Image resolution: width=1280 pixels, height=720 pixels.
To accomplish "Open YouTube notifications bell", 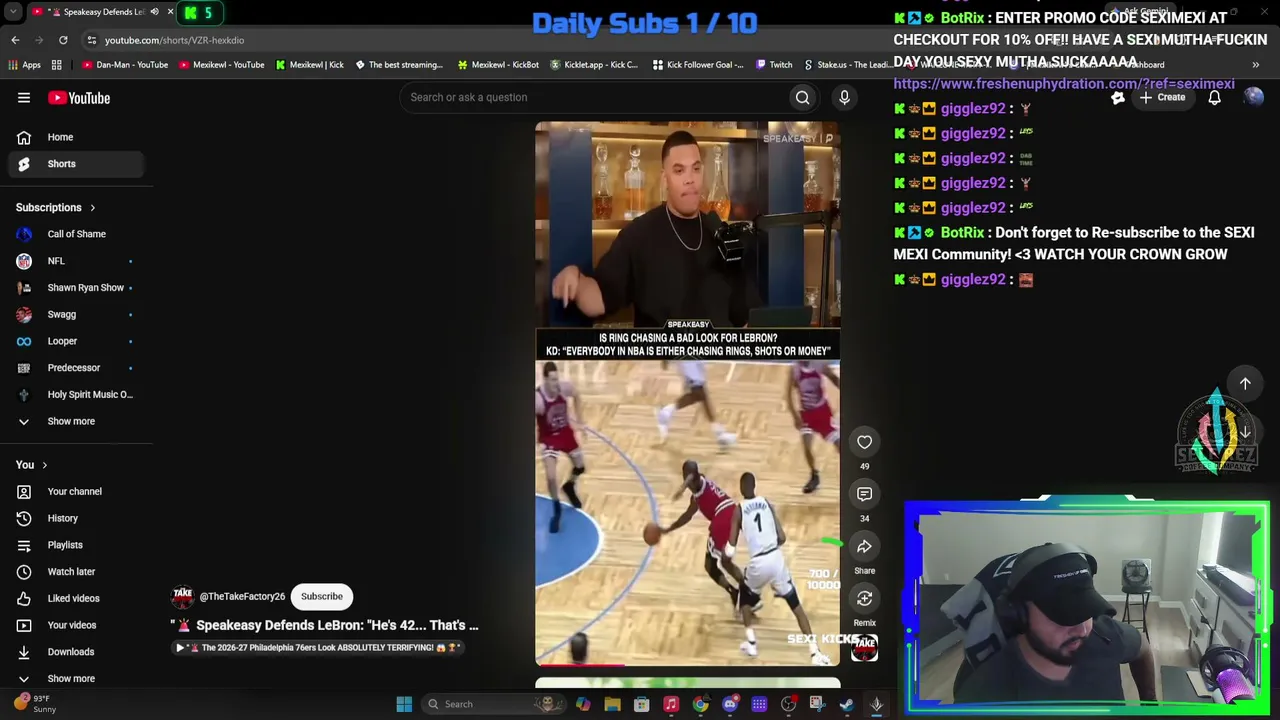I will [1214, 98].
